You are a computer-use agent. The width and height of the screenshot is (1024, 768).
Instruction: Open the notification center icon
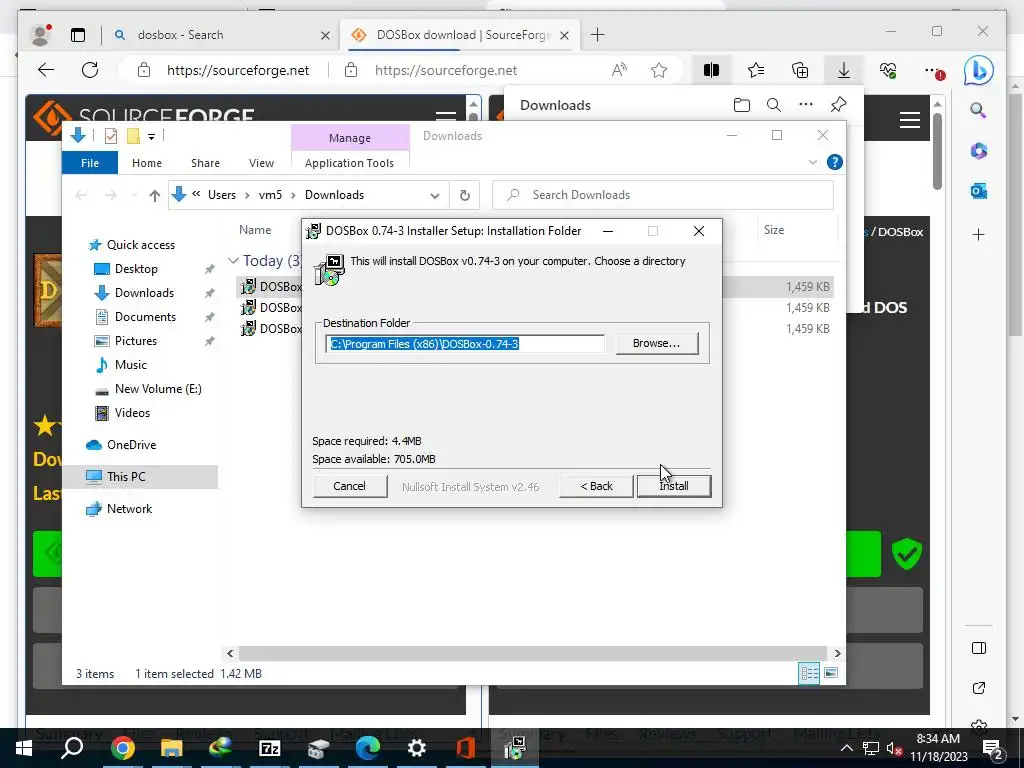[x=993, y=748]
